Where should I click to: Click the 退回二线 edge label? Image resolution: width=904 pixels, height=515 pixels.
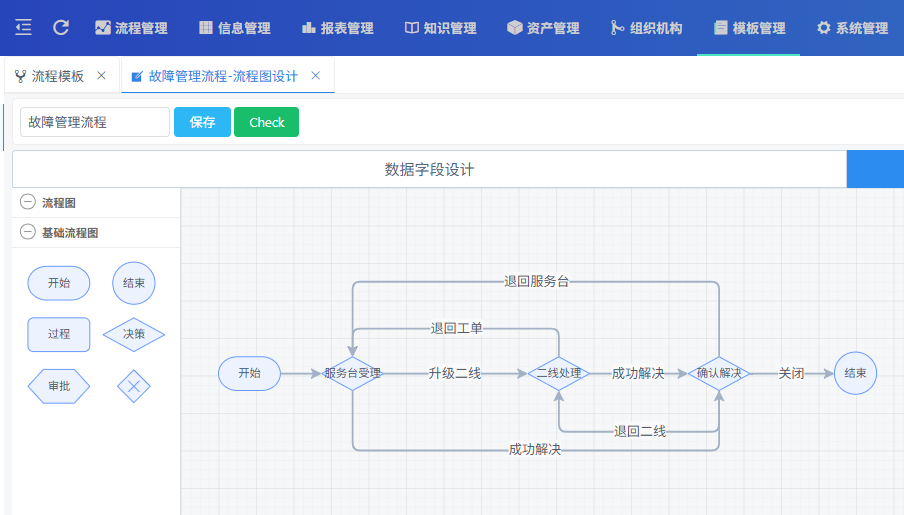point(640,431)
